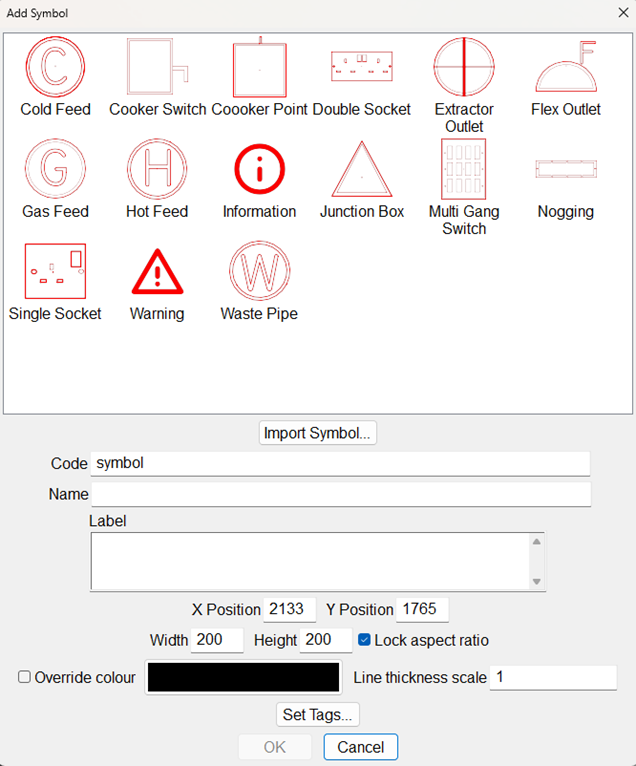Image resolution: width=636 pixels, height=766 pixels.
Task: Pick the Information symbol
Action: click(x=259, y=170)
